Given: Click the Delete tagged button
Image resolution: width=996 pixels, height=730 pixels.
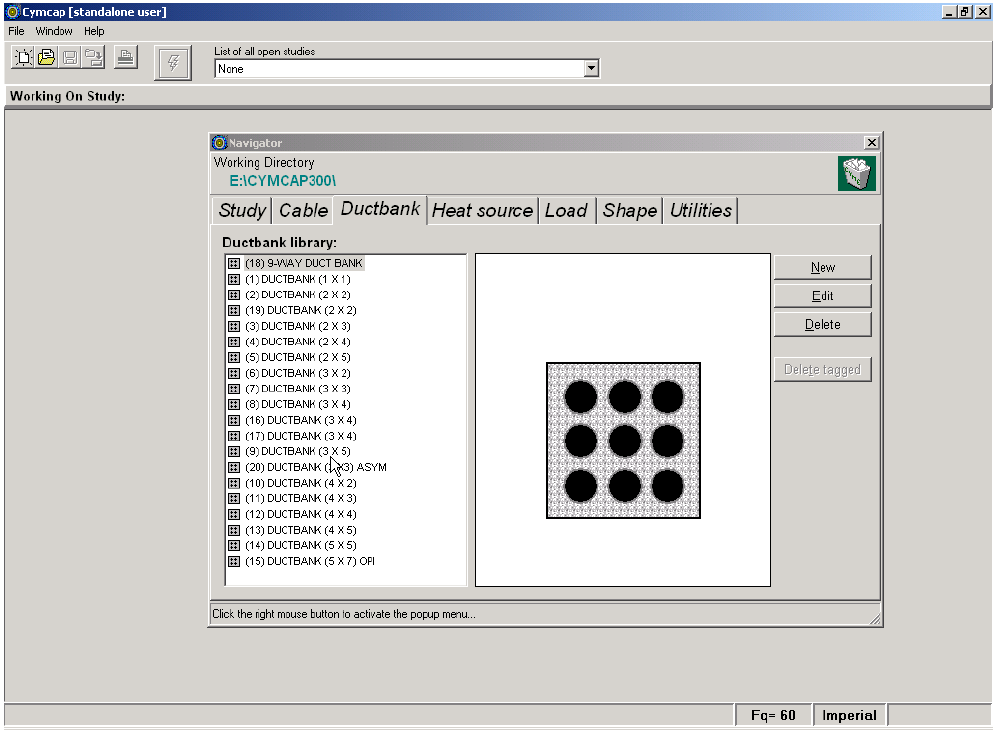Looking at the screenshot, I should (823, 370).
